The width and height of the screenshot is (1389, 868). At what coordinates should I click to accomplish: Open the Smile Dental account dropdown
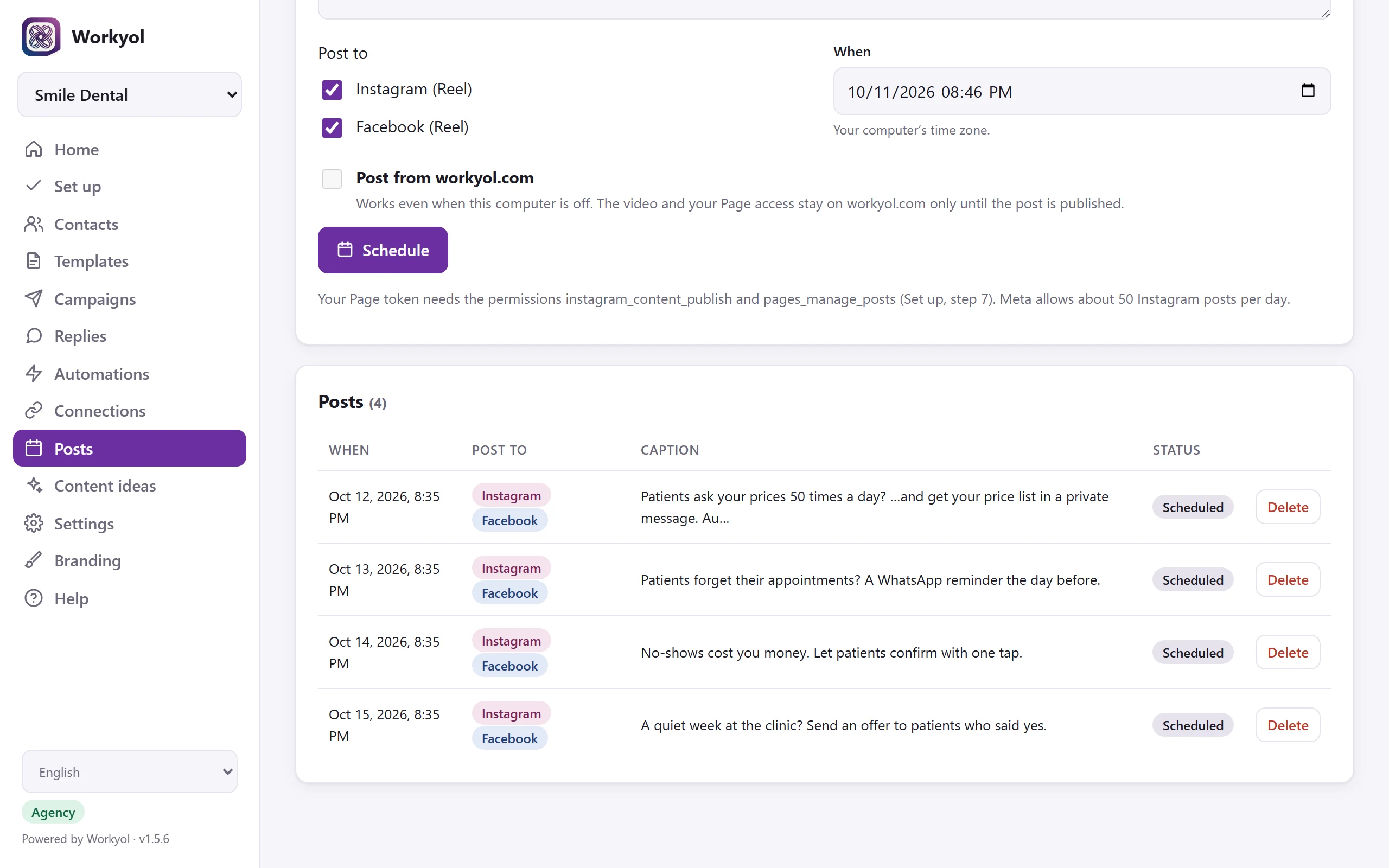pos(130,95)
